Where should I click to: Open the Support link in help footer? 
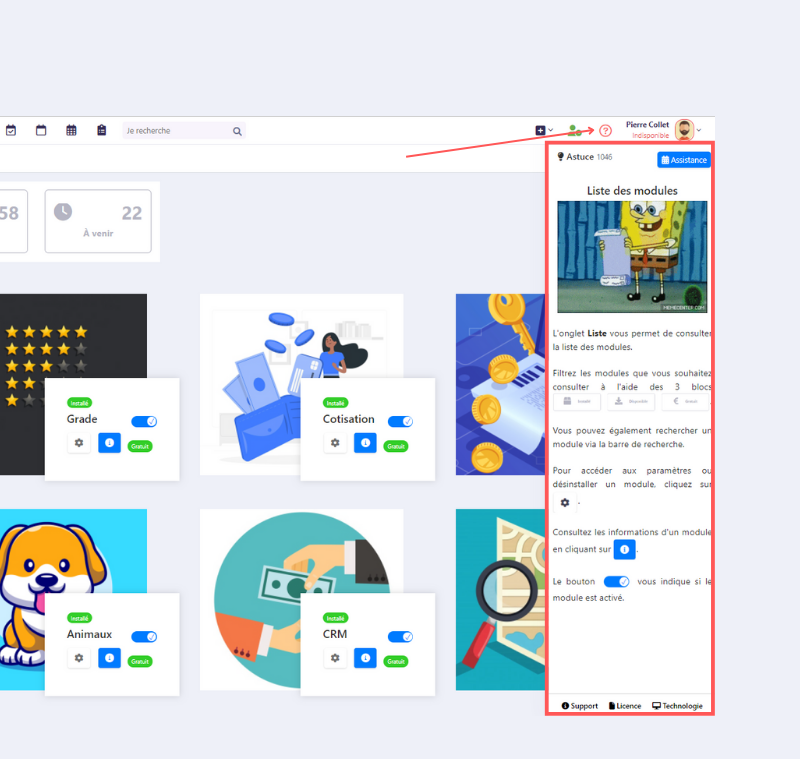[580, 706]
